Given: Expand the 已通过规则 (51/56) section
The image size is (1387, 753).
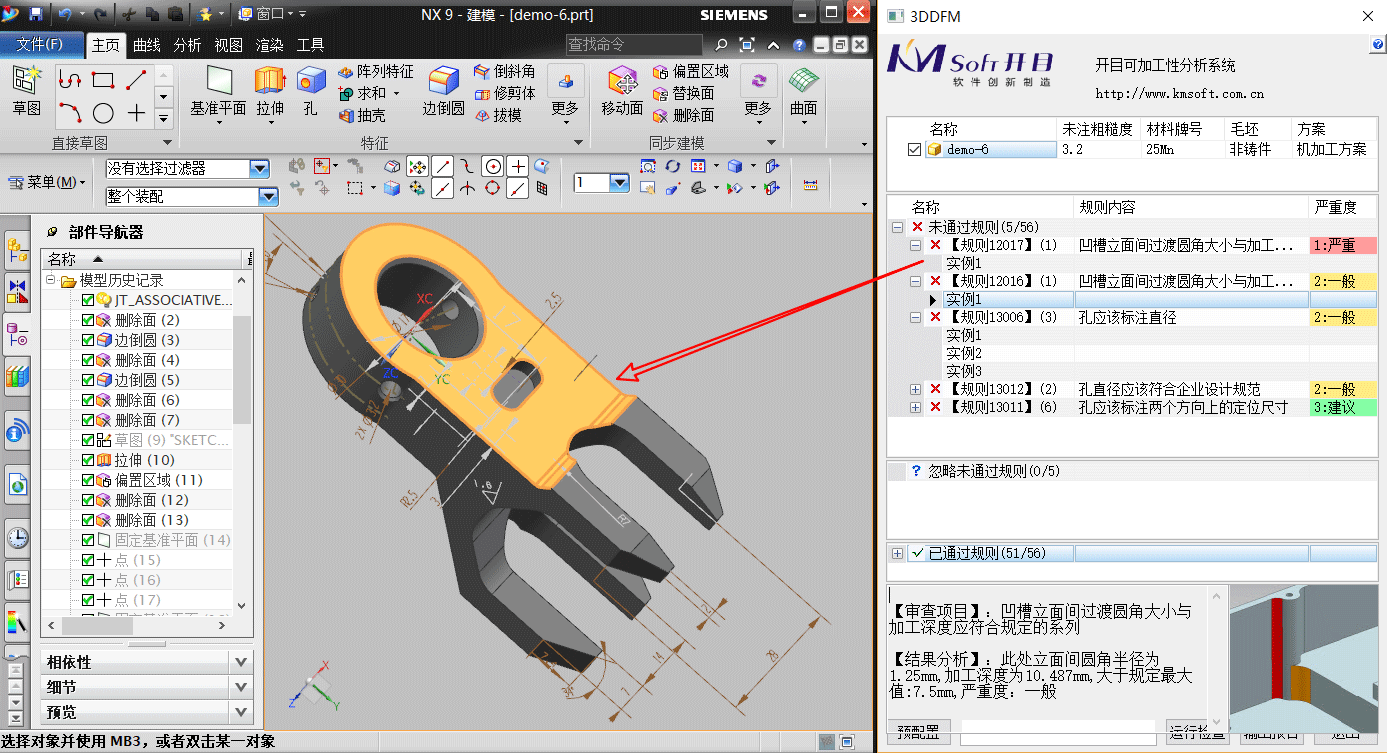Looking at the screenshot, I should 897,553.
